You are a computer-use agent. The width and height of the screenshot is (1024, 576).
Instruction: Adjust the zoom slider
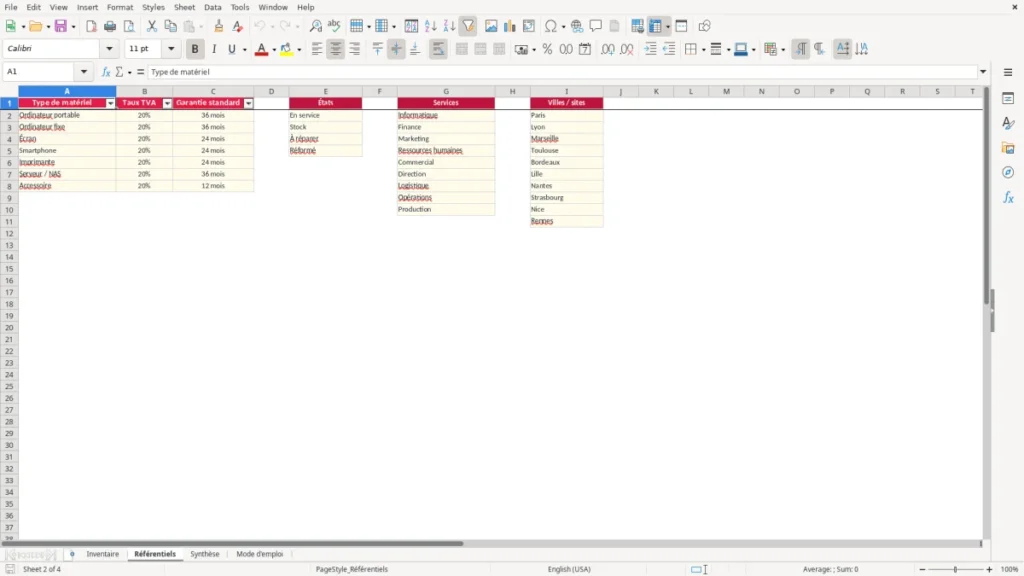click(955, 569)
